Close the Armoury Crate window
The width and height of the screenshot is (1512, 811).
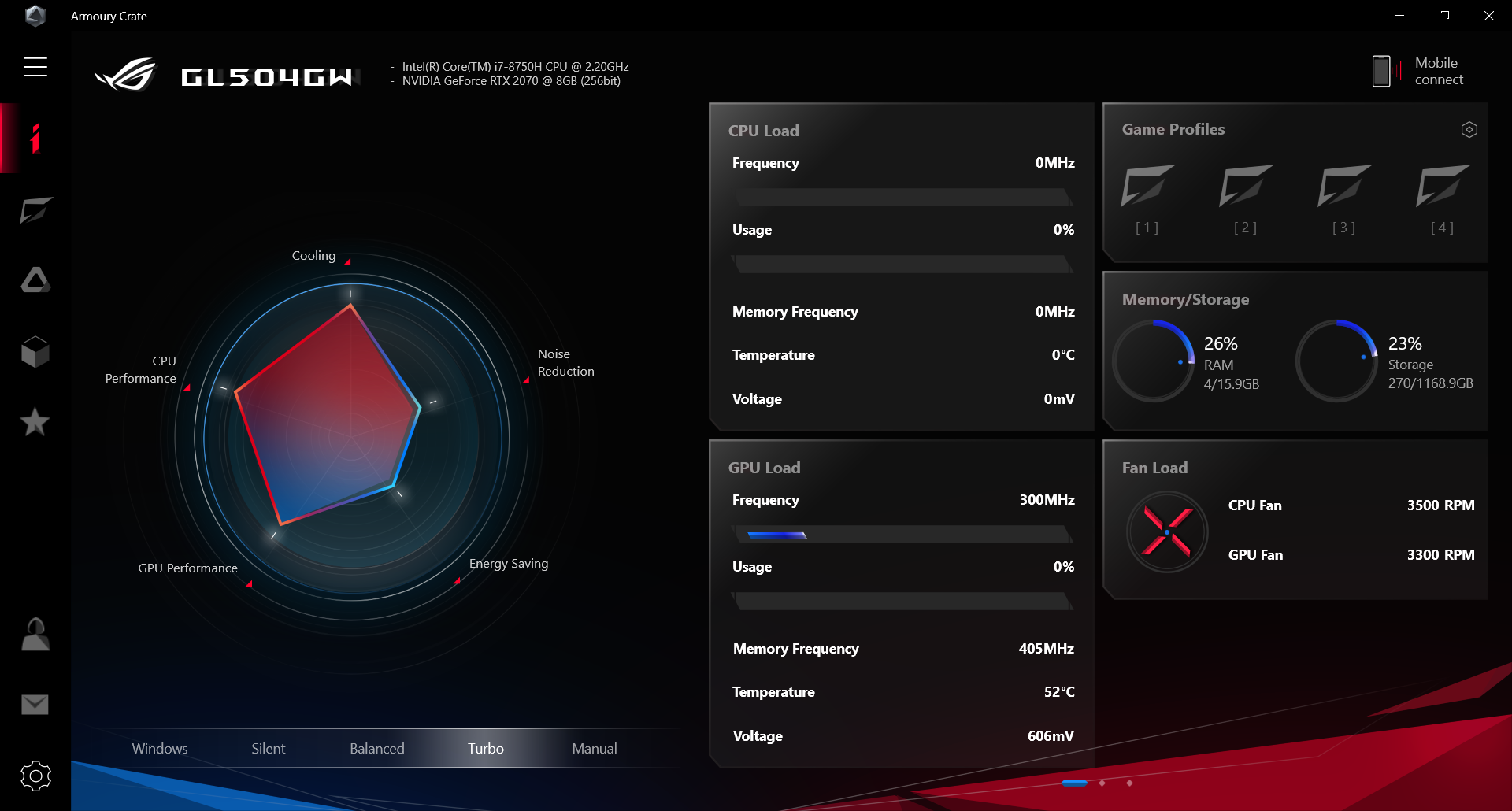tap(1488, 16)
